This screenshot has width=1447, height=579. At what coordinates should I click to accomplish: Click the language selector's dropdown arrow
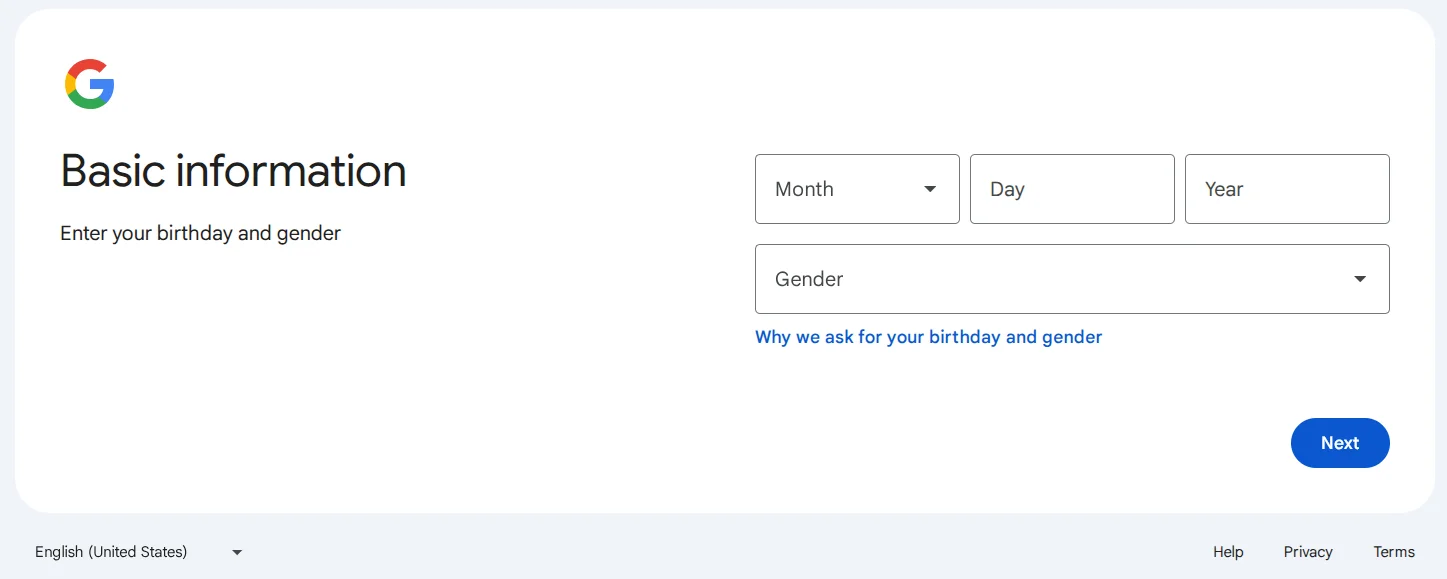point(237,552)
